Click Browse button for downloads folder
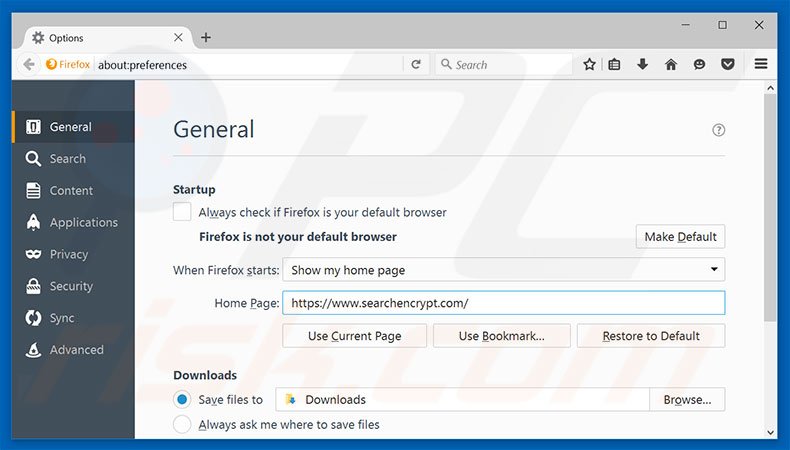Screen dimensions: 790x450 click(x=687, y=400)
